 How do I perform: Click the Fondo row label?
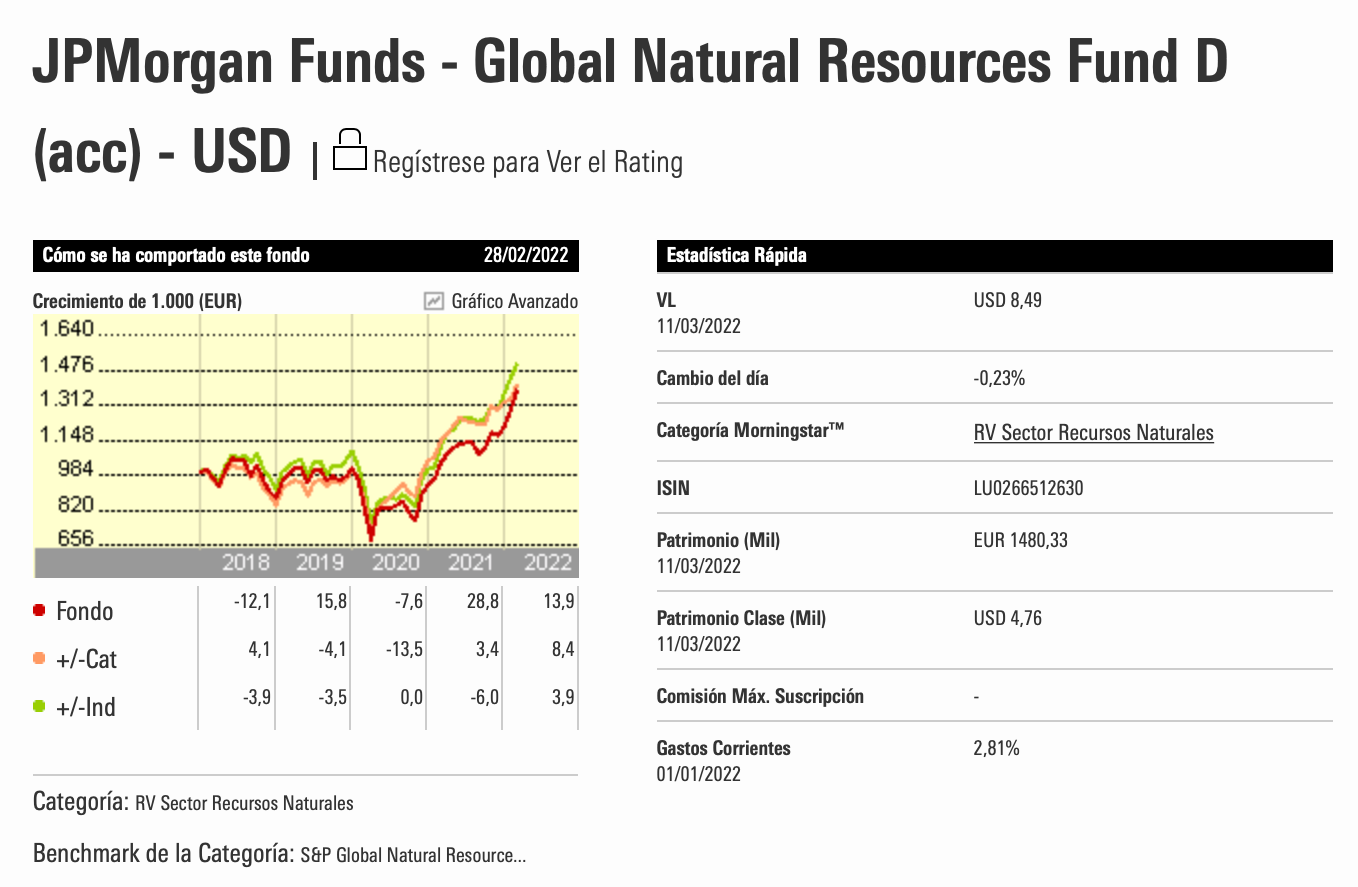point(85,611)
